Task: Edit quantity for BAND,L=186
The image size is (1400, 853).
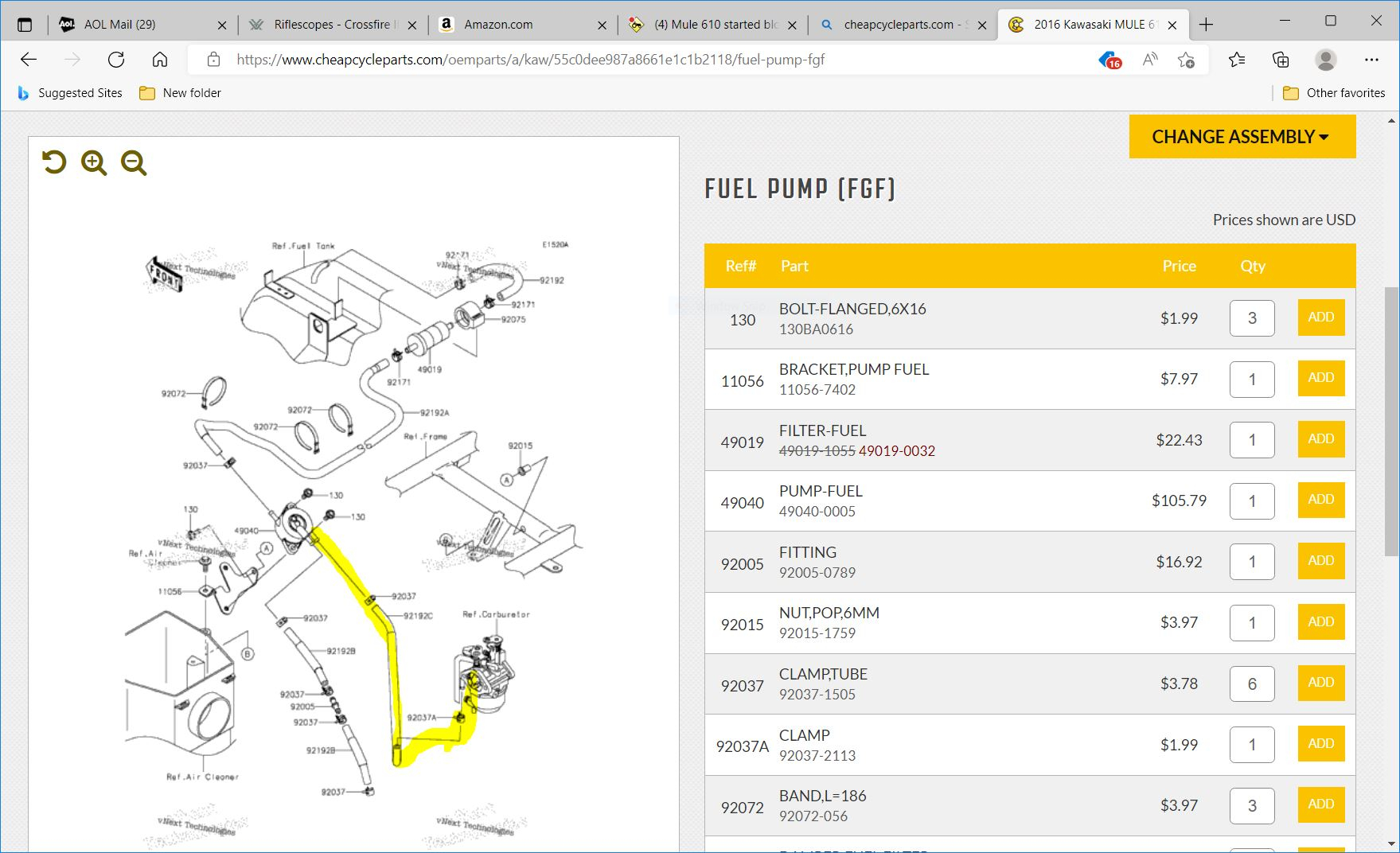Action: coord(1252,806)
